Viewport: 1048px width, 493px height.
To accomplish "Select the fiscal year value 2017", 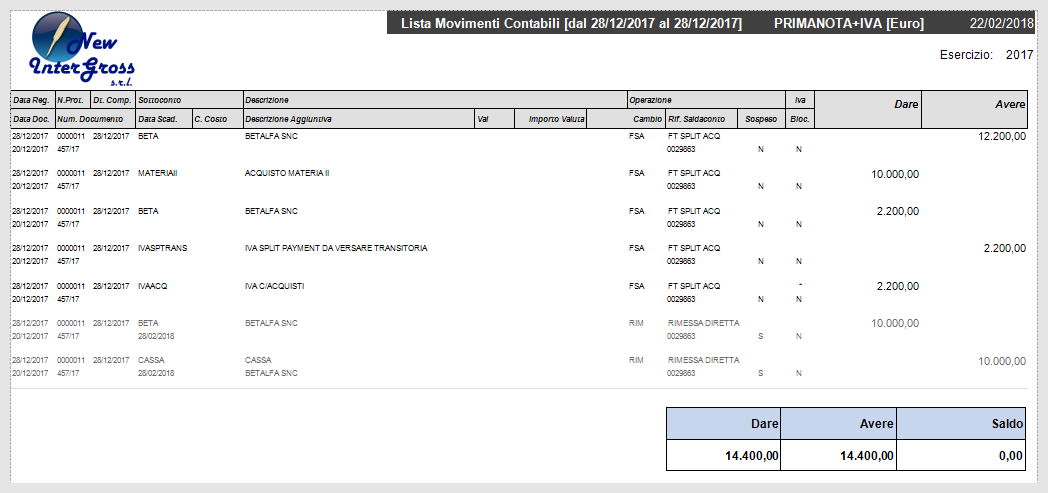I will click(x=1019, y=55).
